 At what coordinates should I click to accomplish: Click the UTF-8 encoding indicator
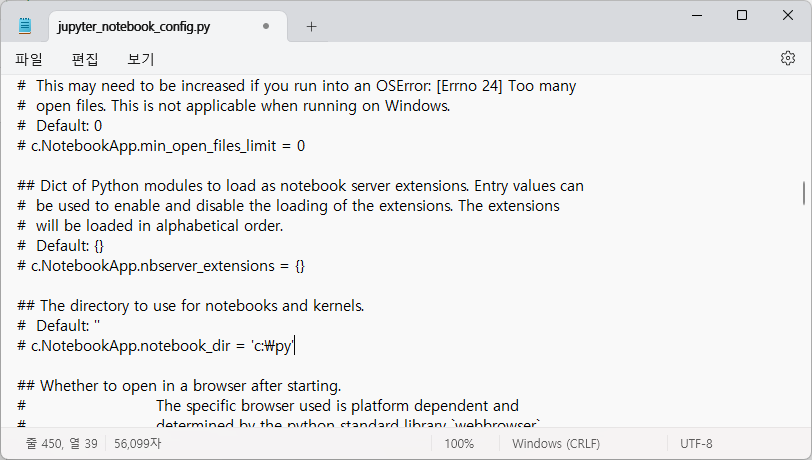click(x=696, y=444)
